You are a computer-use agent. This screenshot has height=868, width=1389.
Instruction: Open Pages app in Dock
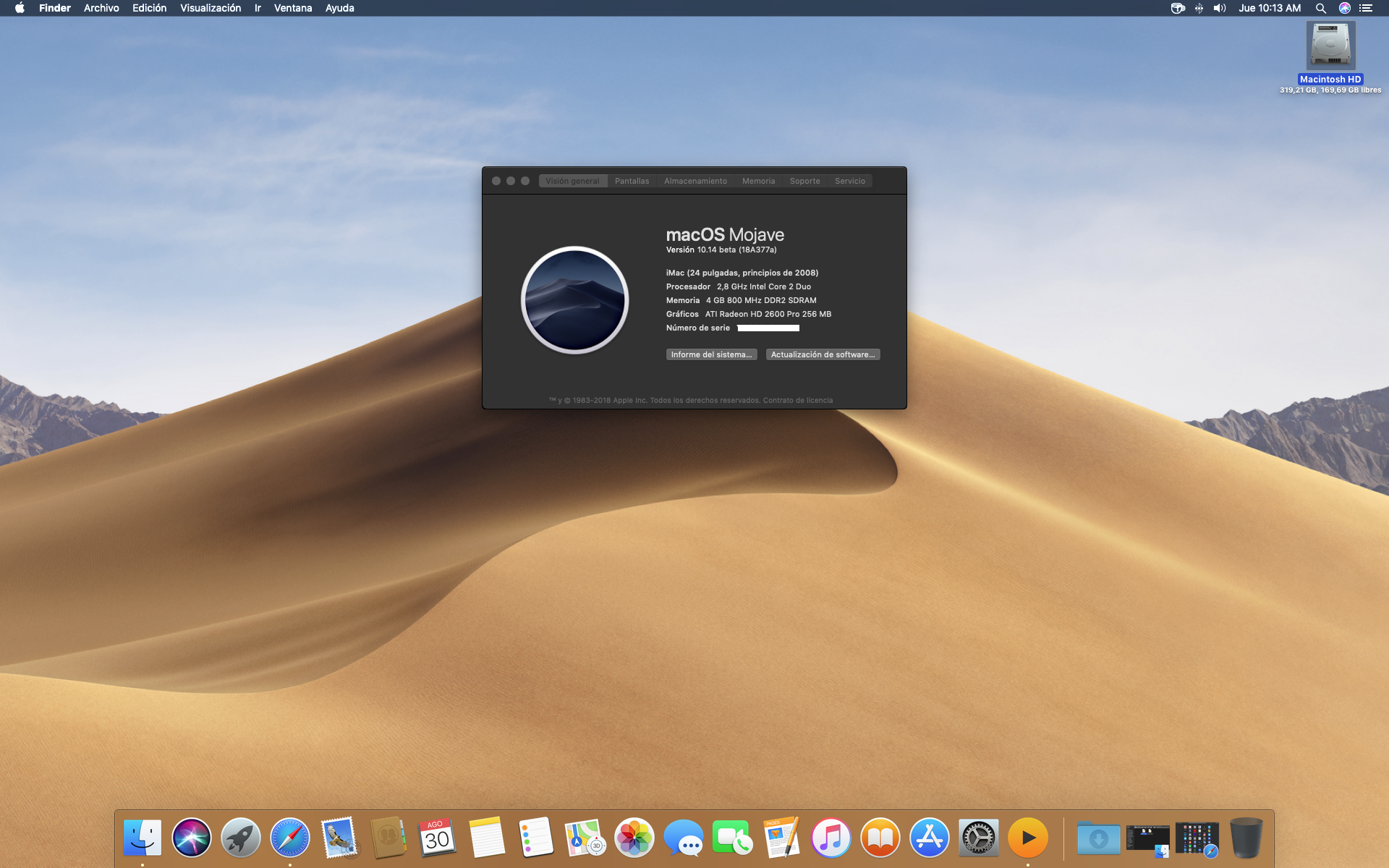point(782,838)
